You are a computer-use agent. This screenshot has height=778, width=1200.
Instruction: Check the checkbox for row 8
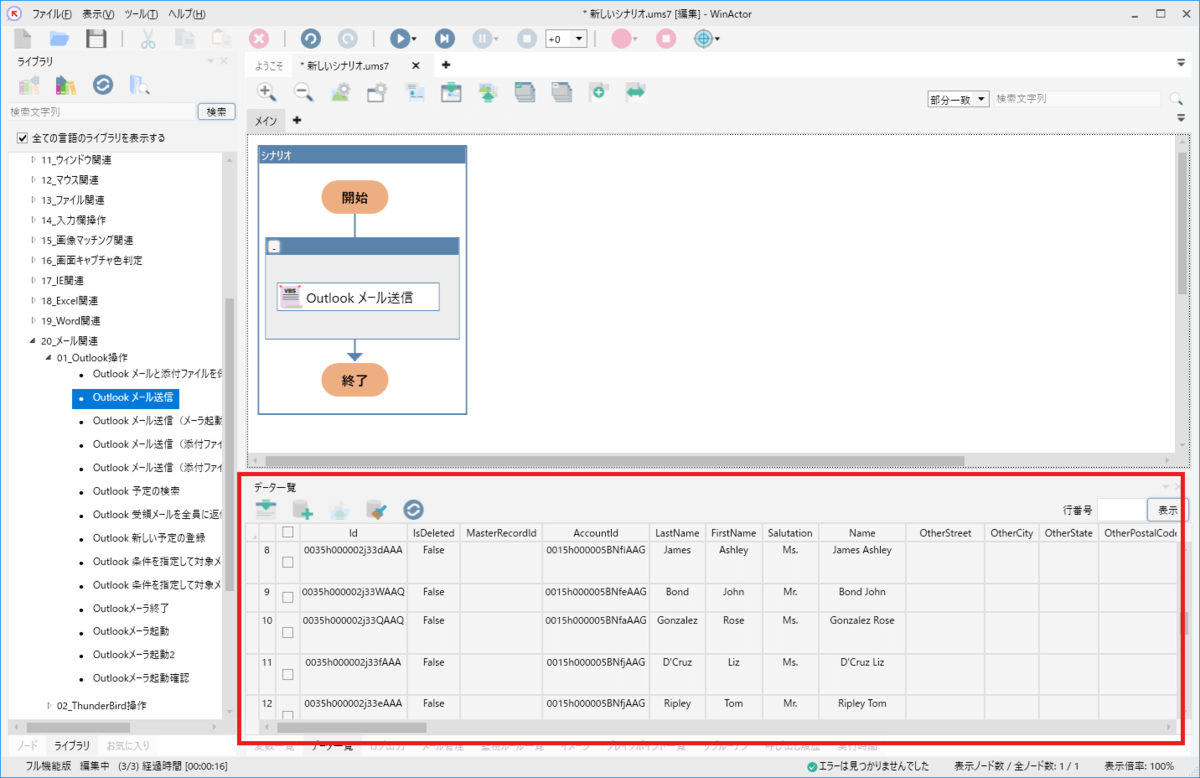pos(288,563)
